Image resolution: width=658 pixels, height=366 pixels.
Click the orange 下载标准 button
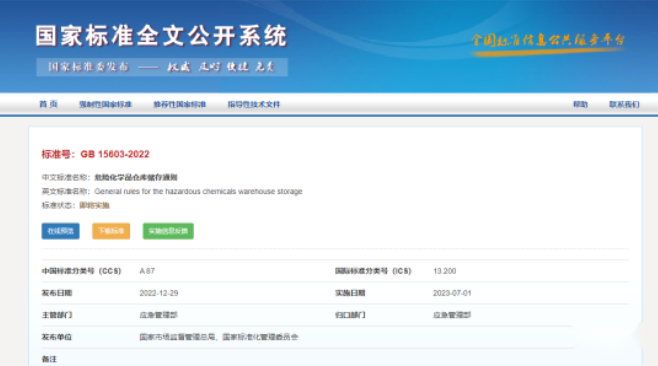pyautogui.click(x=111, y=231)
